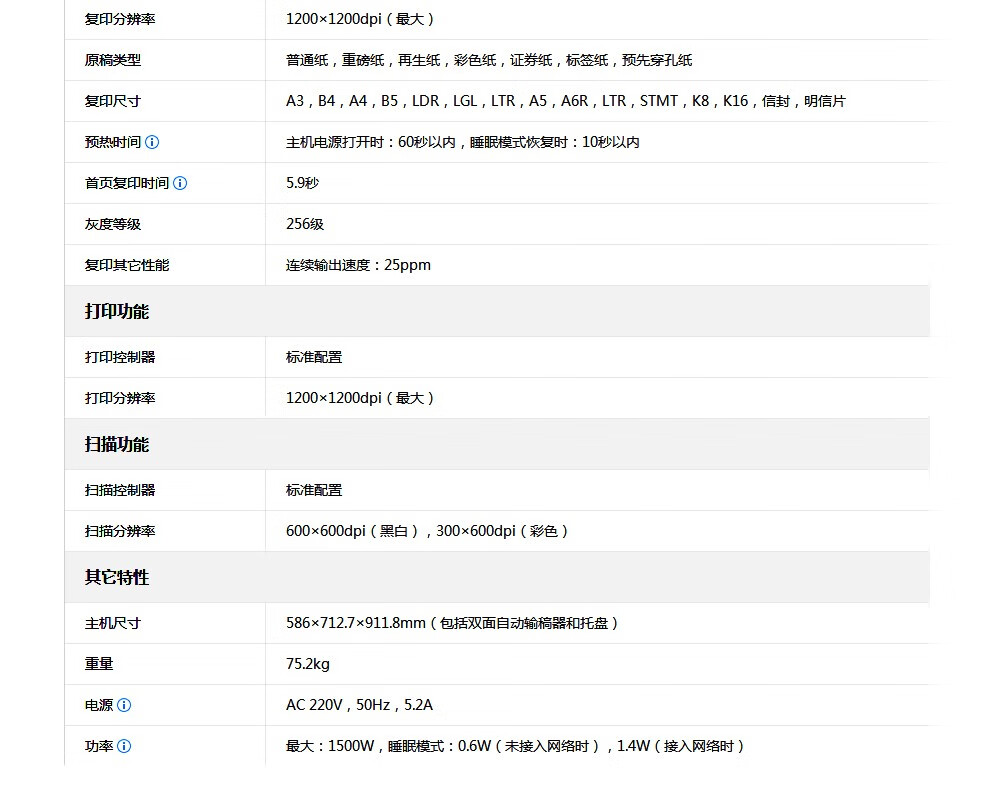Viewport: 990px width, 811px height.
Task: Select the 其它特性 section header
Action: [117, 577]
